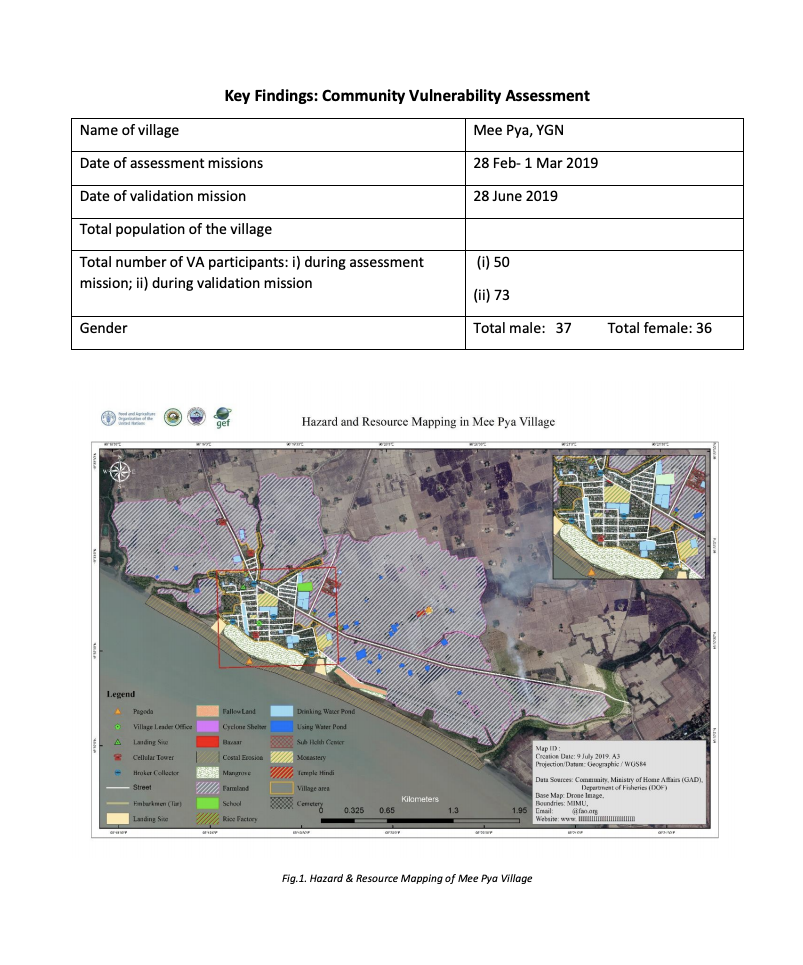The width and height of the screenshot is (803, 965).
Task: Click the 'Gender' row label
Action: [x=103, y=328]
